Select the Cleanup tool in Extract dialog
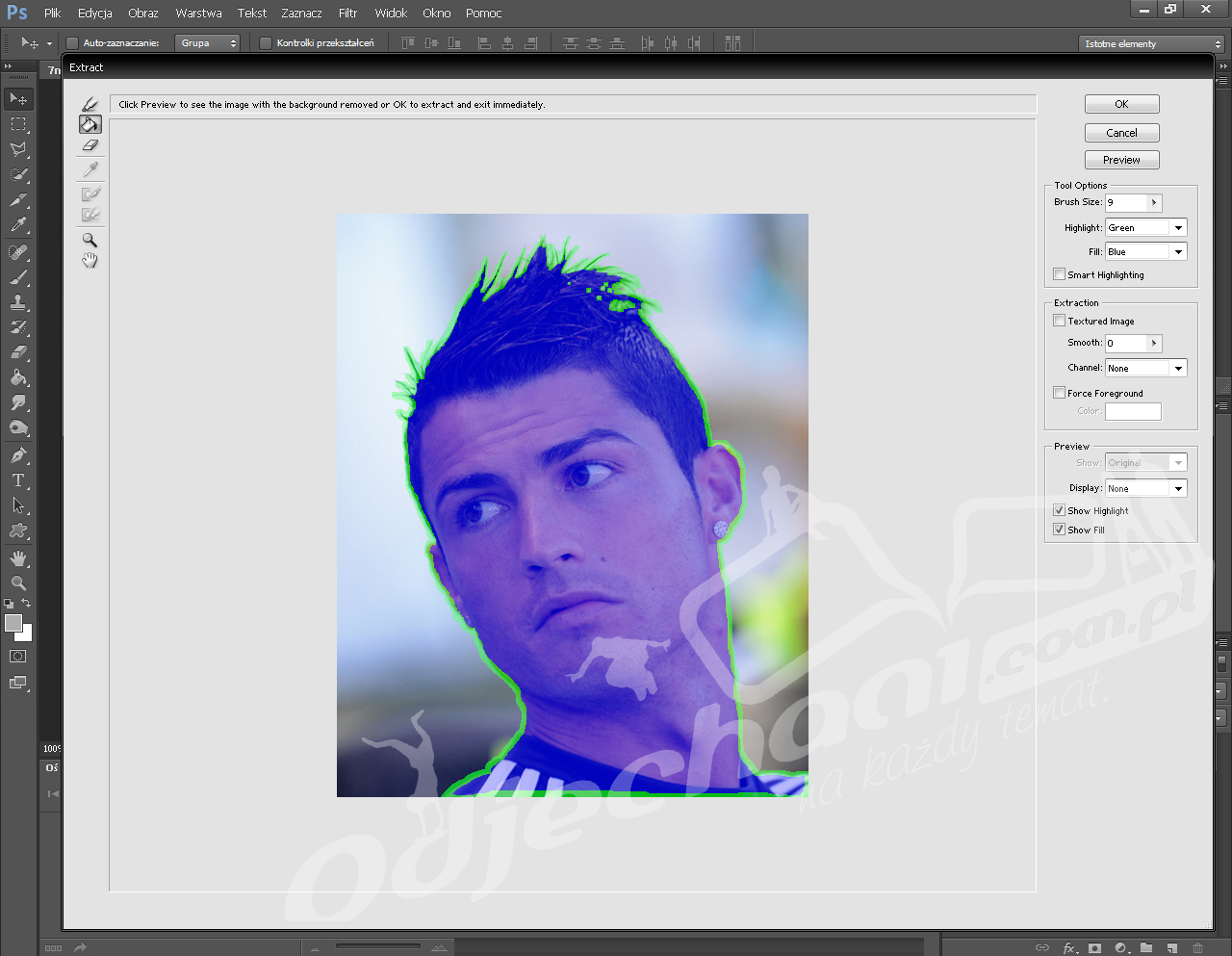 pyautogui.click(x=90, y=194)
